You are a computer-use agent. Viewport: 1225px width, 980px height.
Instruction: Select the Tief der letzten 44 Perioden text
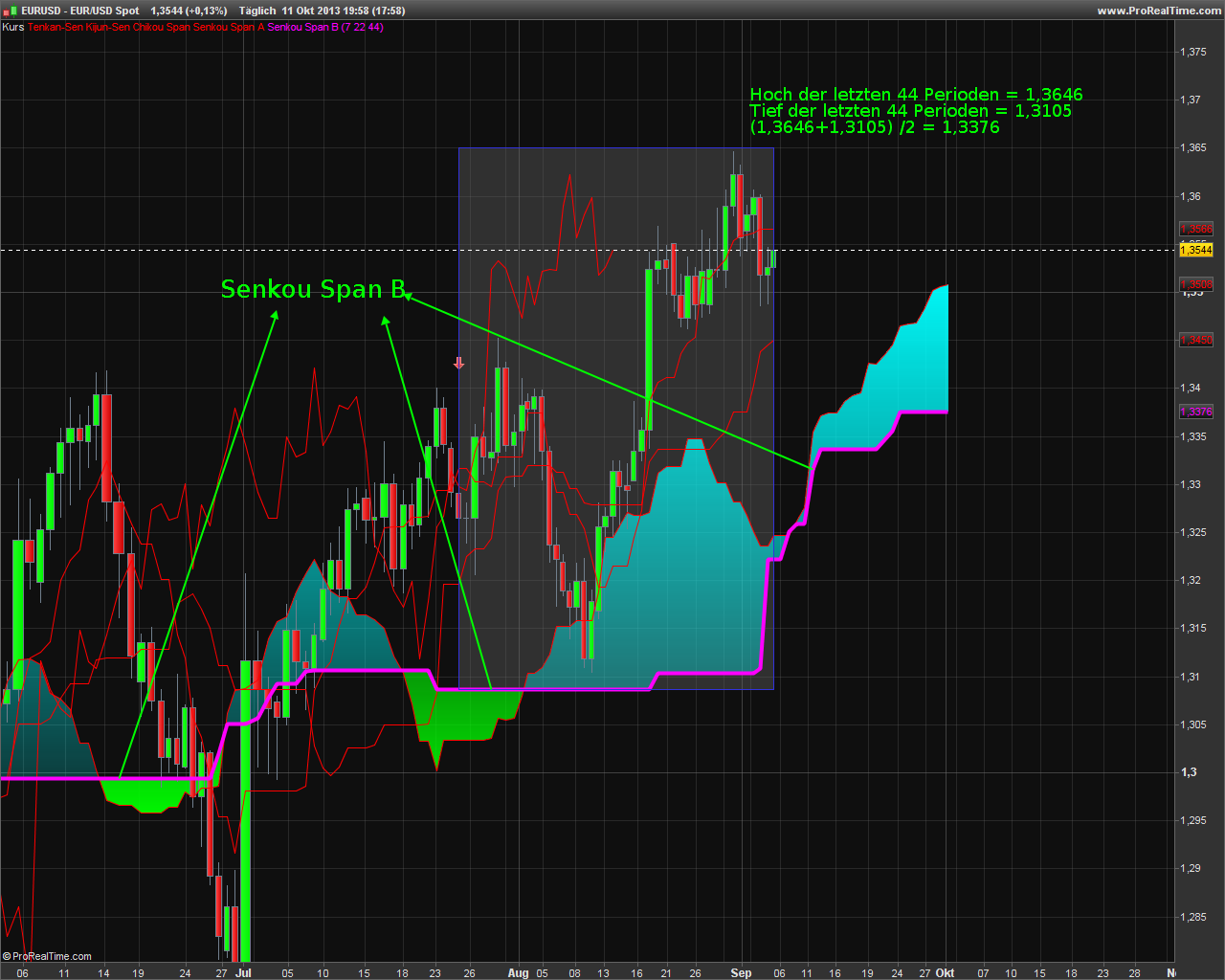point(911,111)
